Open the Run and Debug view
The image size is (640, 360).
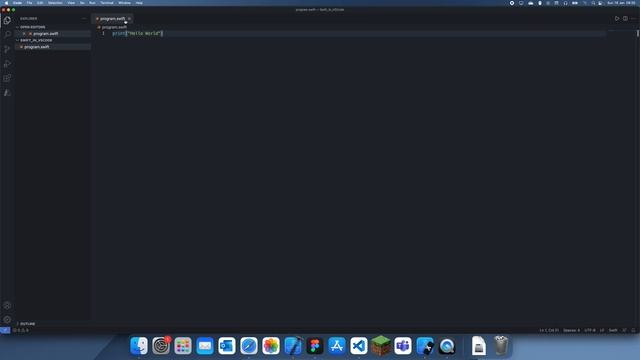click(7, 64)
